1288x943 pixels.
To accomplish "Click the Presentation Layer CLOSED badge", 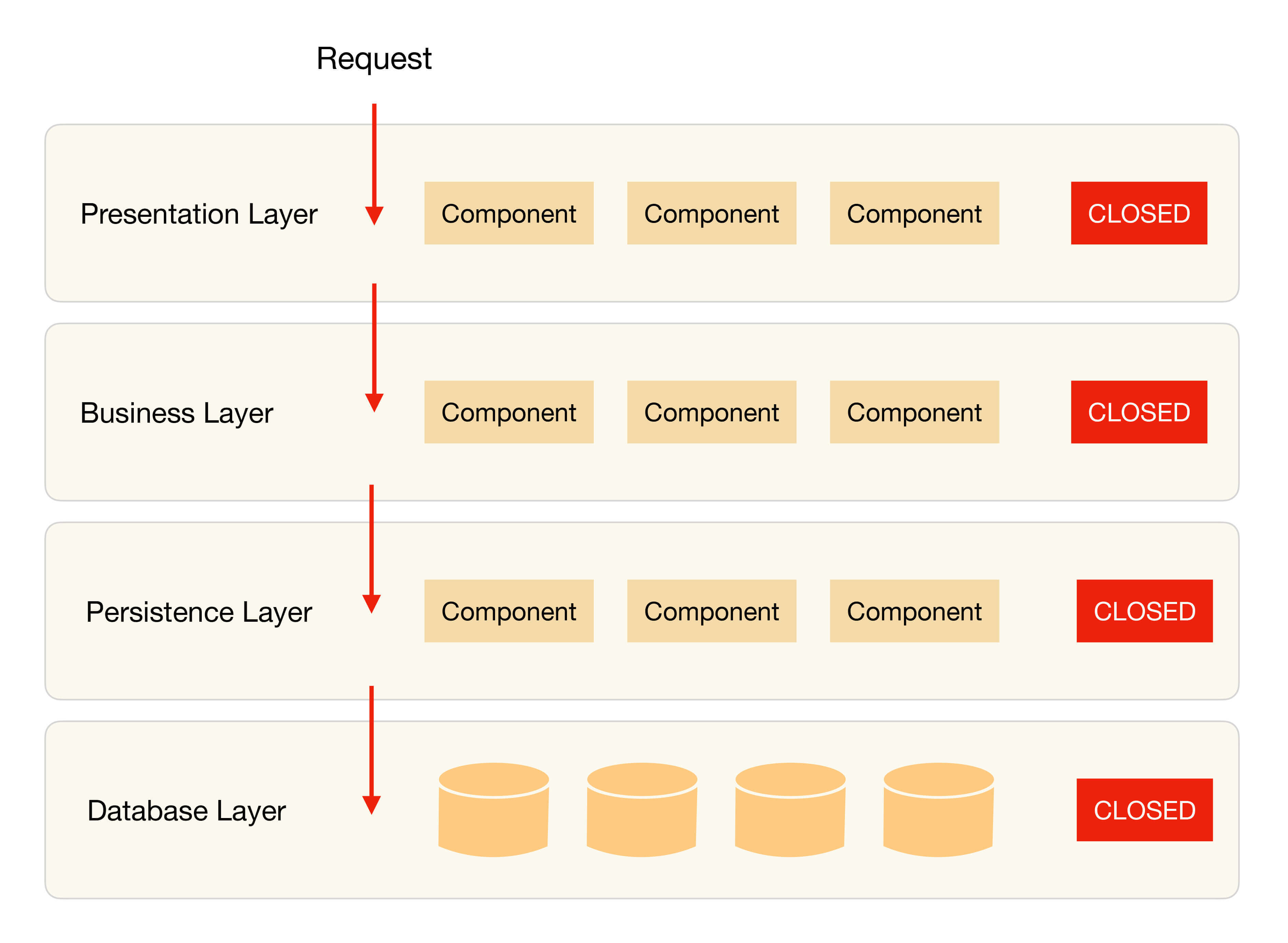I will (x=1138, y=213).
